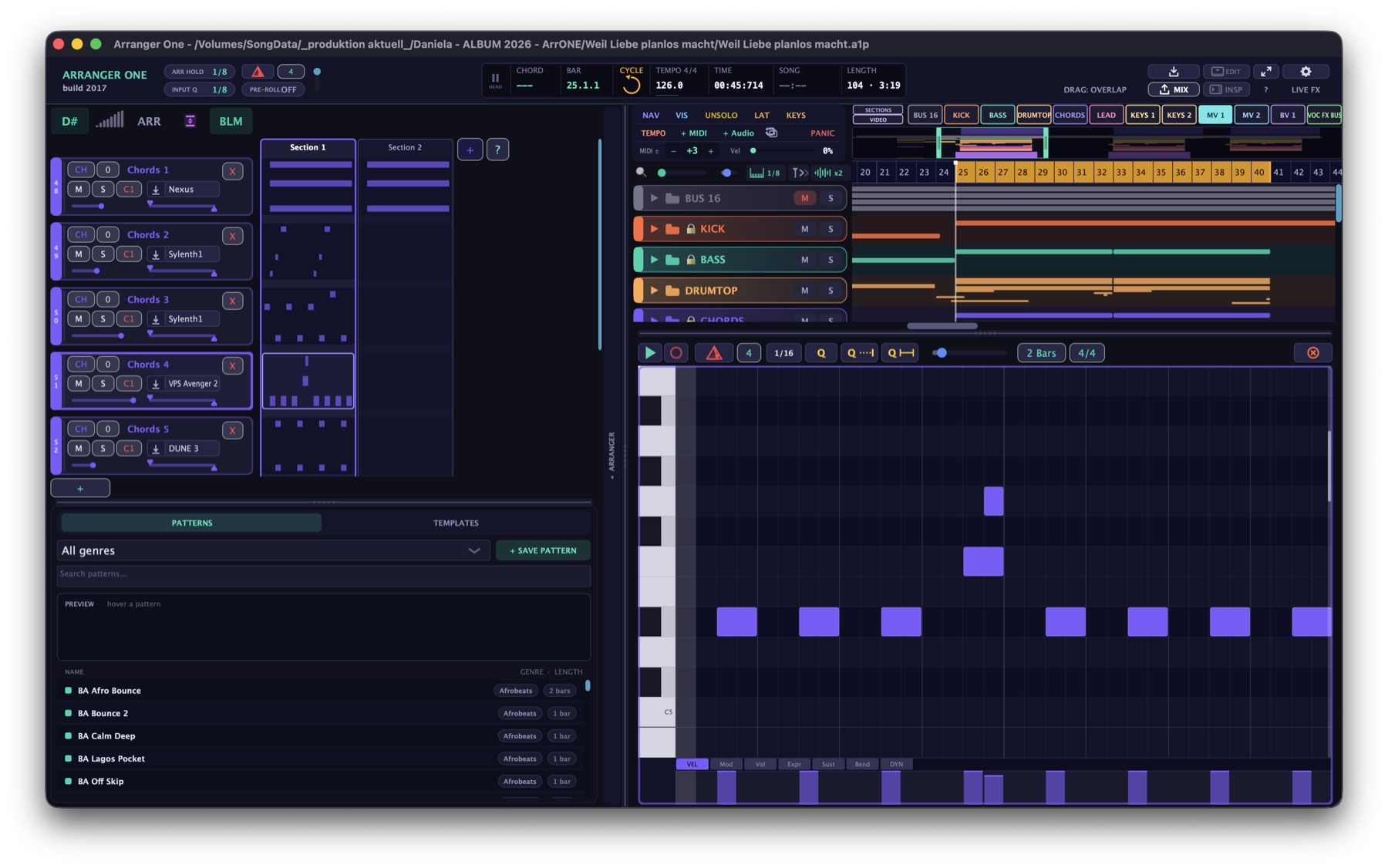Select the Vol controller lane tab
1388x868 pixels.
pyautogui.click(x=760, y=764)
